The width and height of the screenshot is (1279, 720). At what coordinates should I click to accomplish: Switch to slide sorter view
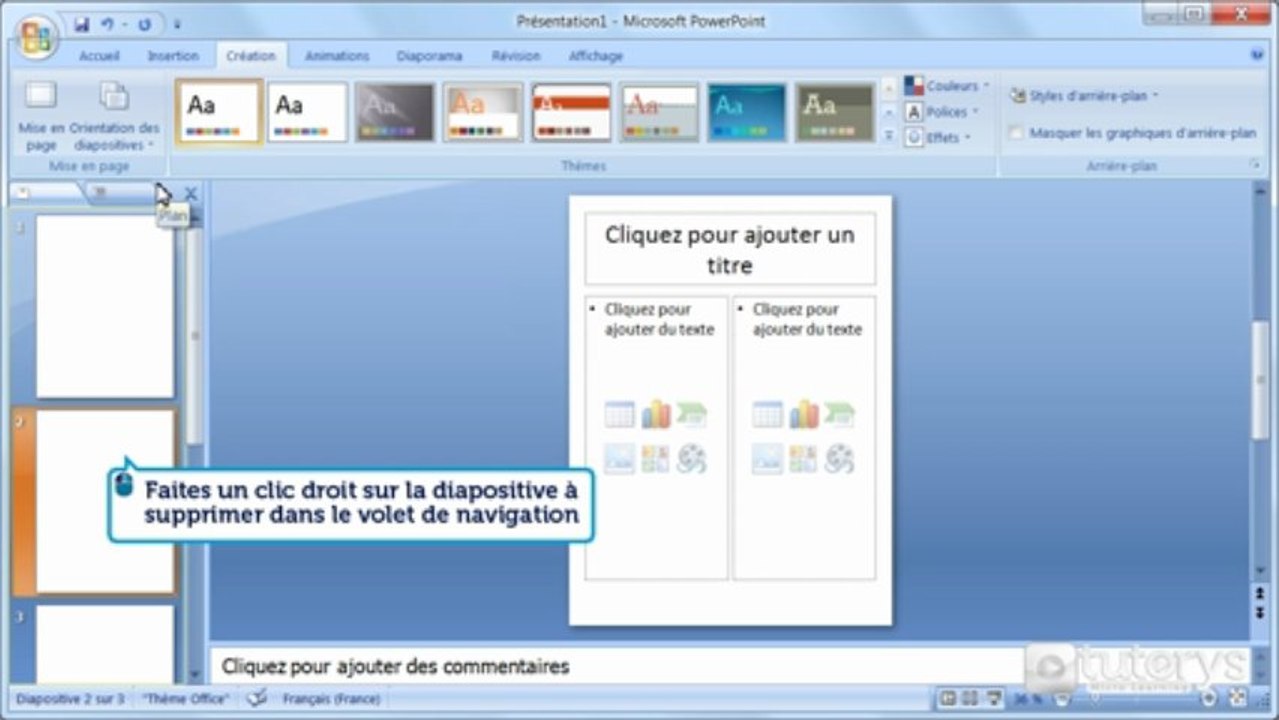coord(970,698)
